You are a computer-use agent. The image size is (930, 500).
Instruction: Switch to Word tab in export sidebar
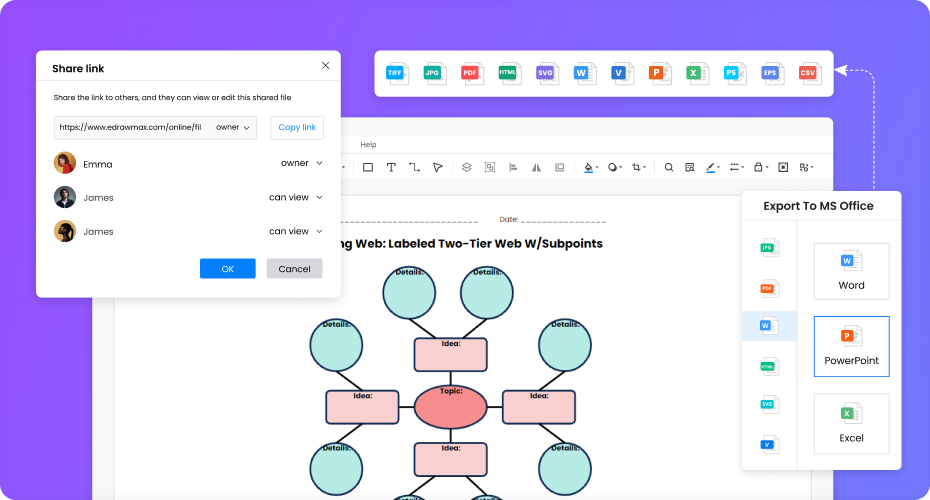[768, 326]
